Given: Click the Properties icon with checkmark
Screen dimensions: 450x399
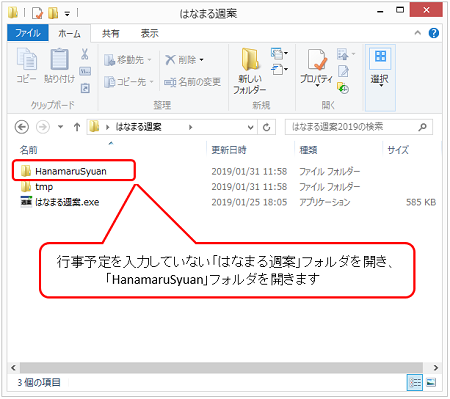Looking at the screenshot, I should pyautogui.click(x=316, y=59).
